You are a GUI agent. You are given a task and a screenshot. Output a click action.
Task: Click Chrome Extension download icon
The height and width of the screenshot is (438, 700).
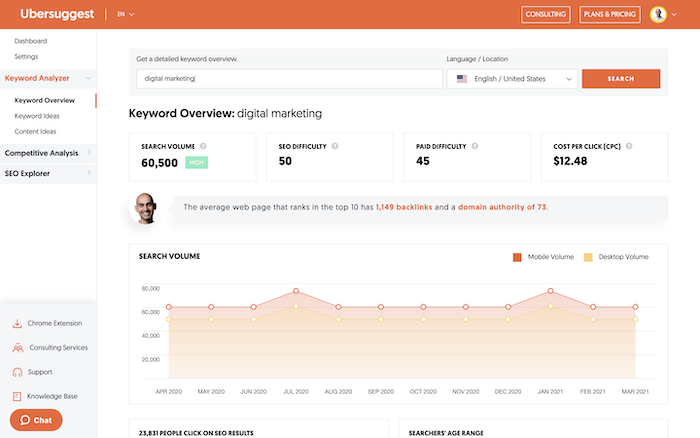click(x=17, y=324)
